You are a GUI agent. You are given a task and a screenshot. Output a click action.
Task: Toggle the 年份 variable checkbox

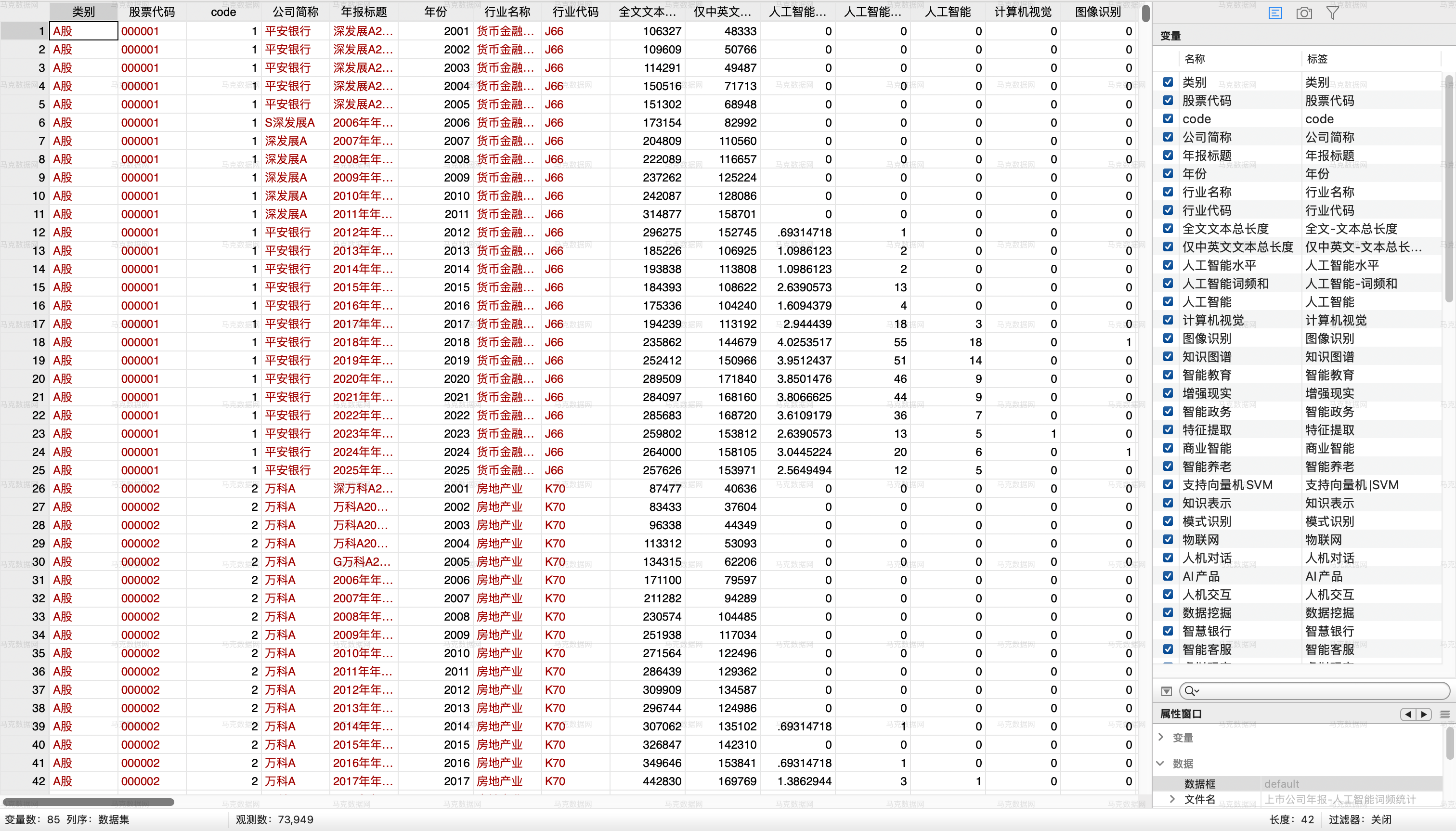[1168, 173]
